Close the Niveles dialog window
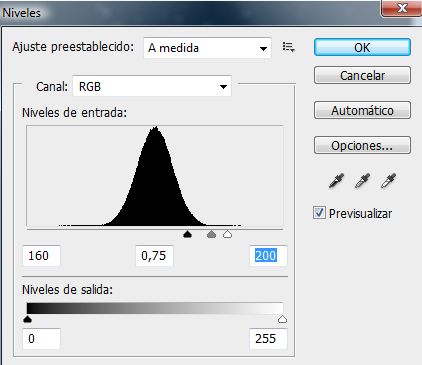 click(x=401, y=8)
